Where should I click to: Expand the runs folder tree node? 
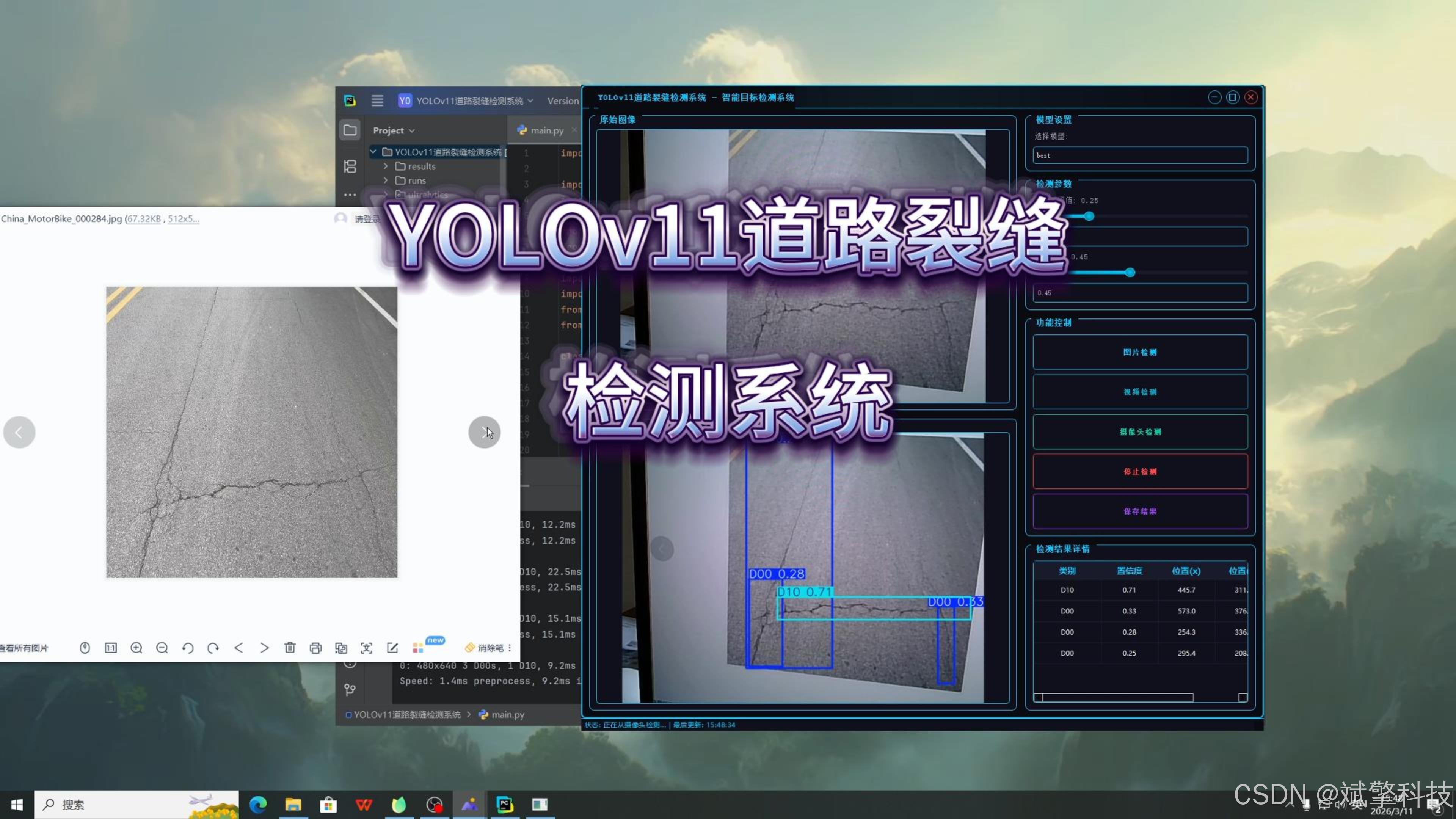coord(386,180)
